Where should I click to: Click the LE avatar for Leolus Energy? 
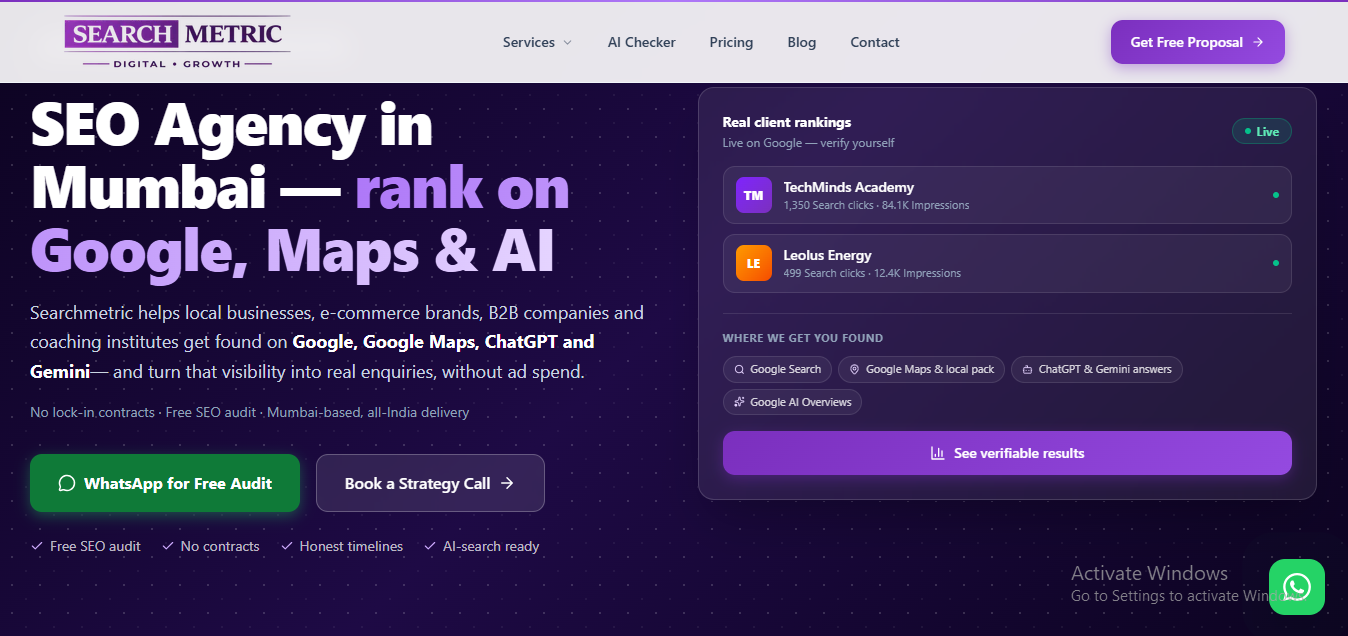click(753, 263)
